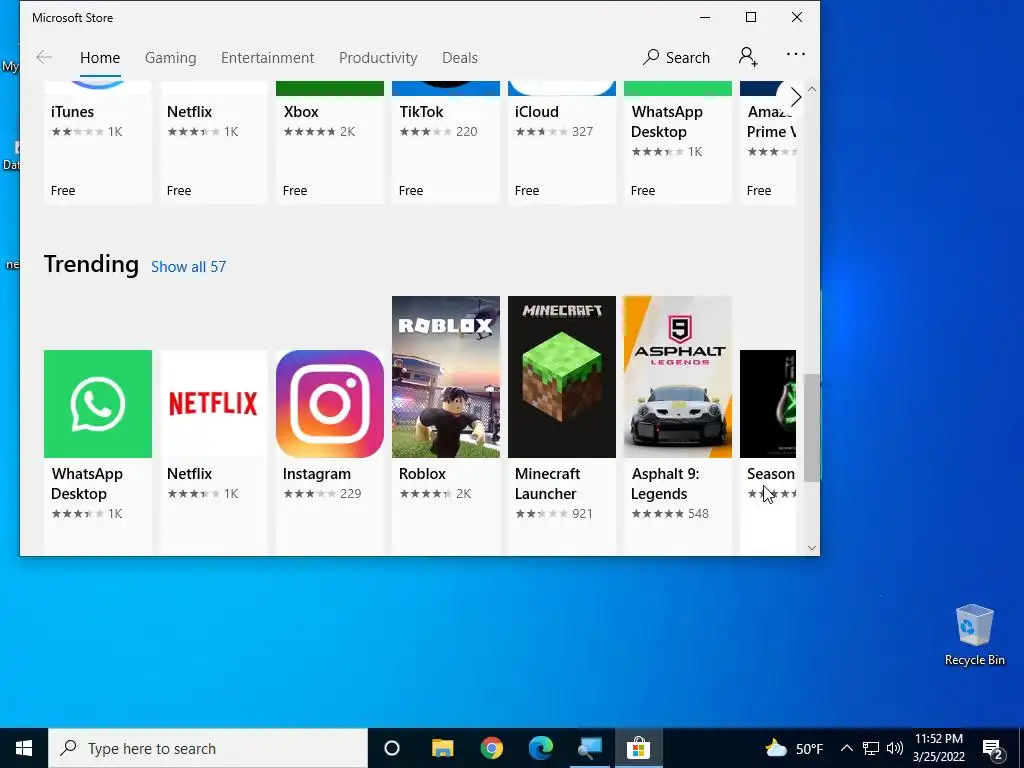
Task: Open the TikTok app card
Action: coord(445,142)
